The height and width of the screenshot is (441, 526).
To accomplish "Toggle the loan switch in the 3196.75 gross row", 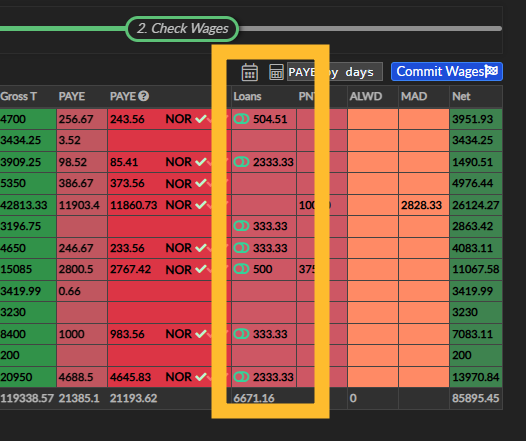I will tap(241, 226).
